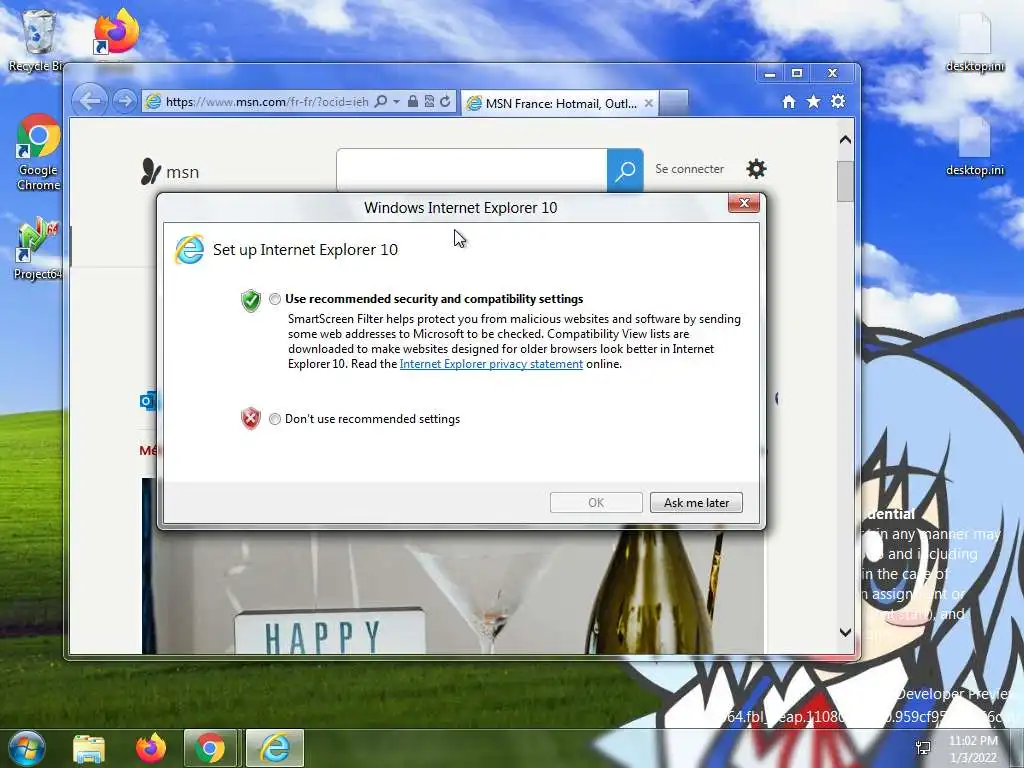
Task: Select the Recycle Bin desktop icon
Action: point(37,40)
